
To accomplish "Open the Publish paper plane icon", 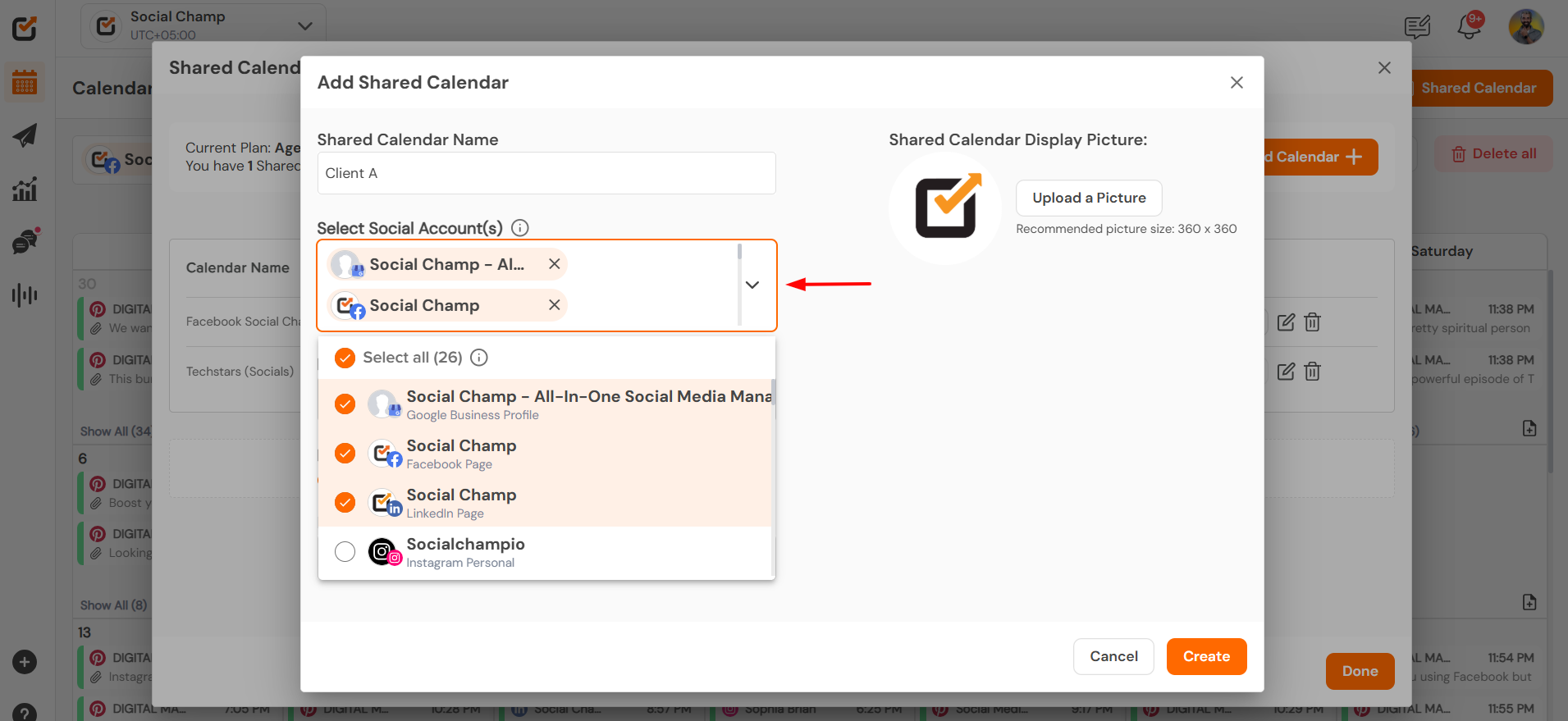I will point(25,135).
